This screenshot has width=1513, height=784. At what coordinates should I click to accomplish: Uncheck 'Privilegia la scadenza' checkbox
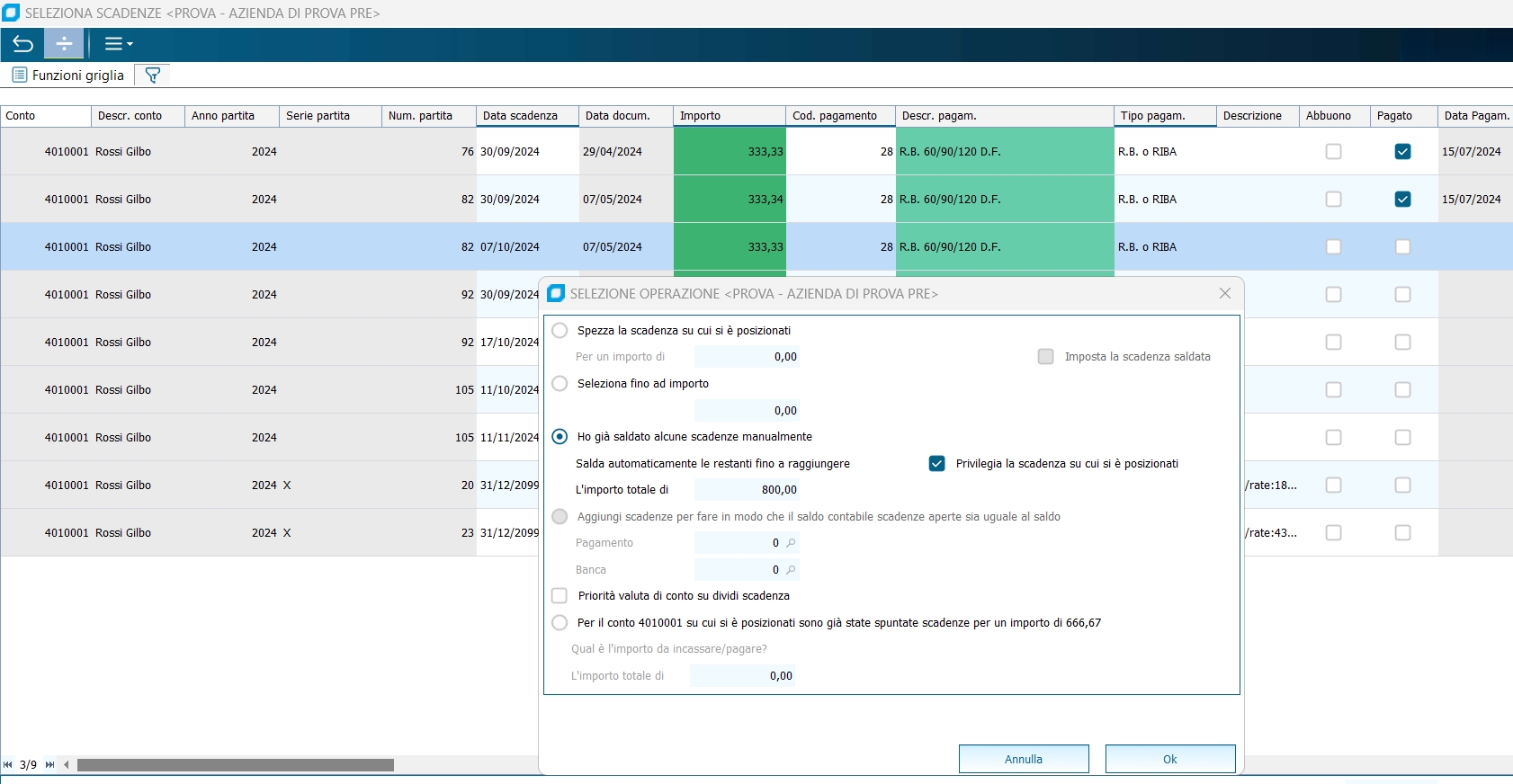(936, 464)
